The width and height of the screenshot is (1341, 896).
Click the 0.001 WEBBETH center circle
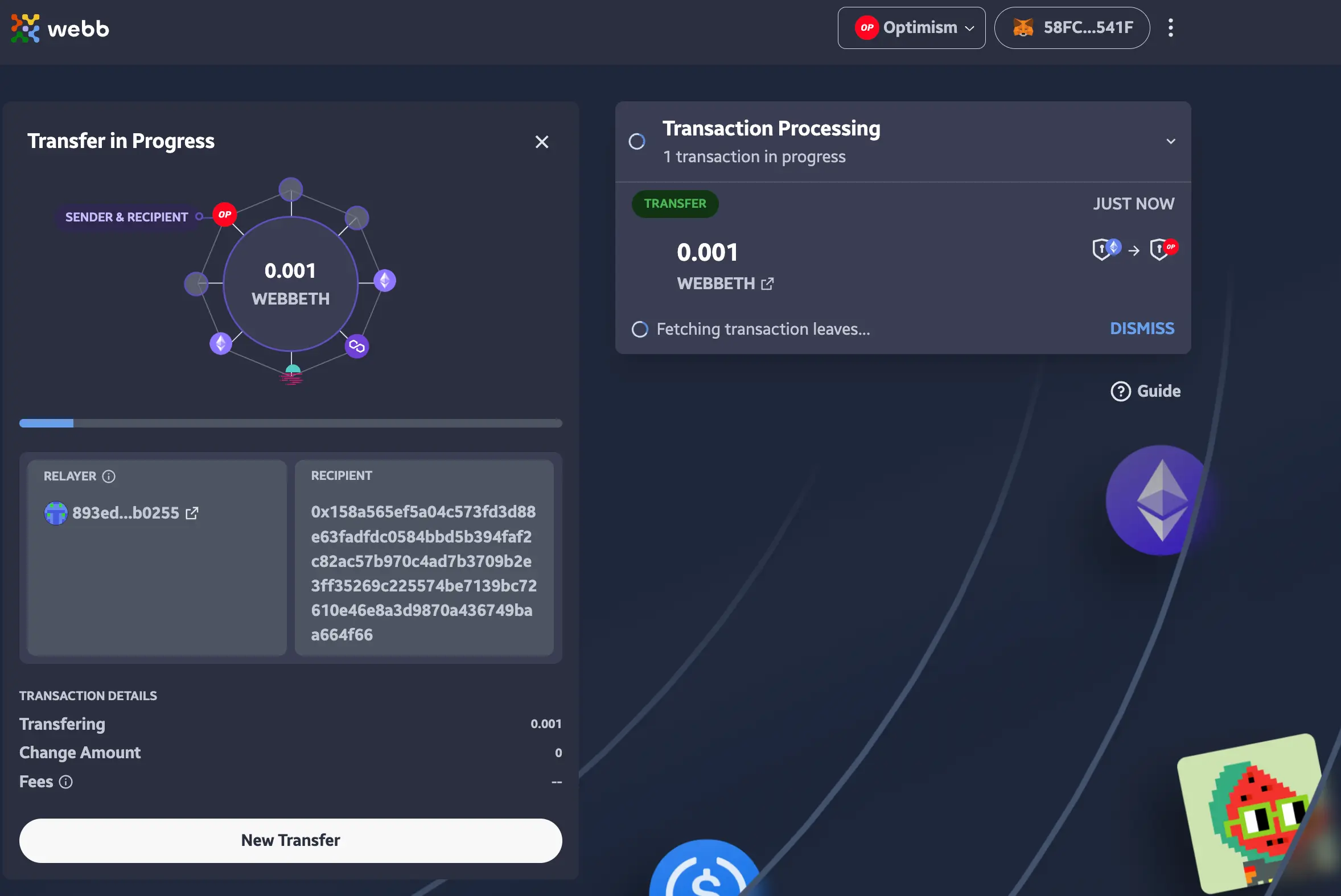(x=291, y=283)
